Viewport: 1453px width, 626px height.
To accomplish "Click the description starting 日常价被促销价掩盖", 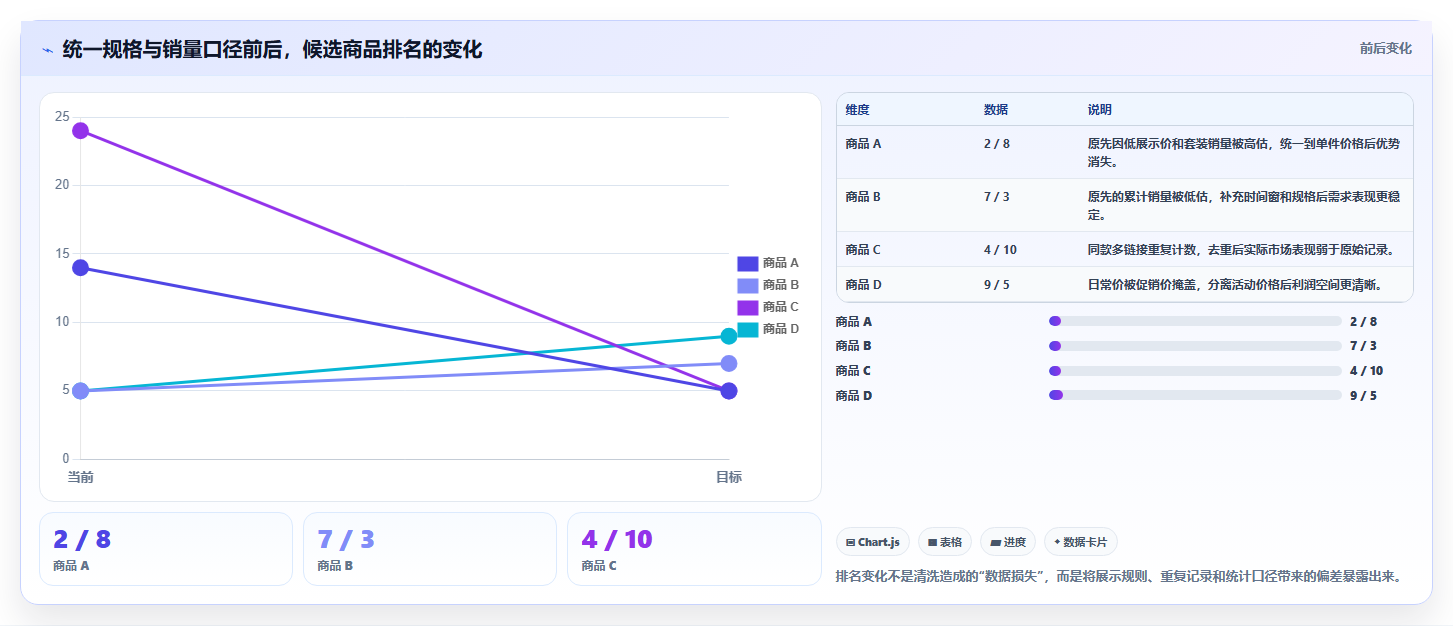I will coord(1235,285).
